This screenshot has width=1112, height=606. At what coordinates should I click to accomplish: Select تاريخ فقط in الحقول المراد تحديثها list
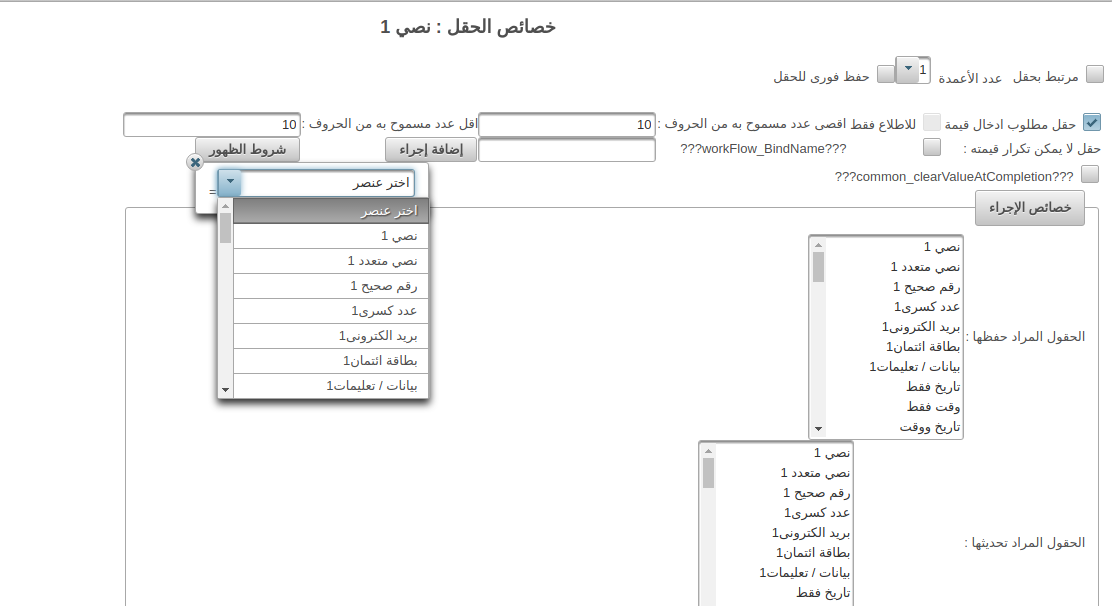click(x=784, y=592)
